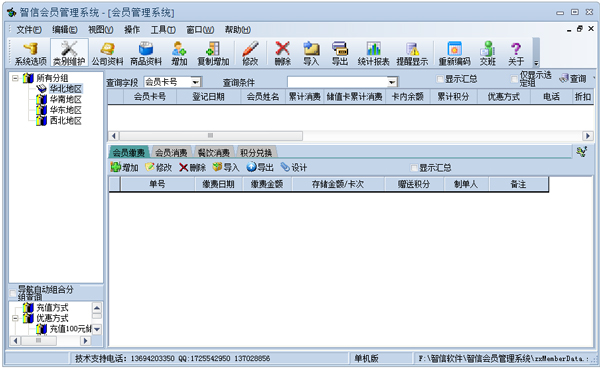This screenshot has height=368, width=600.
Task: Collapse 所有分组 tree node
Action: pos(15,78)
